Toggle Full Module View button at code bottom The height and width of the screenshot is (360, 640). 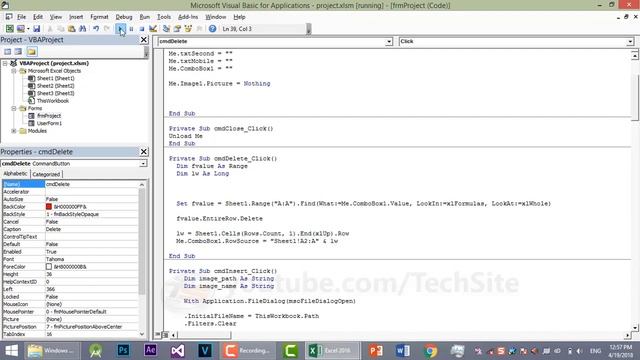[165, 335]
